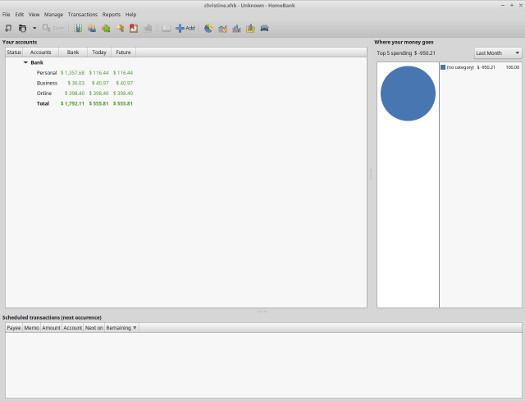525x401 pixels.
Task: Click the Add transaction button
Action: click(x=185, y=28)
